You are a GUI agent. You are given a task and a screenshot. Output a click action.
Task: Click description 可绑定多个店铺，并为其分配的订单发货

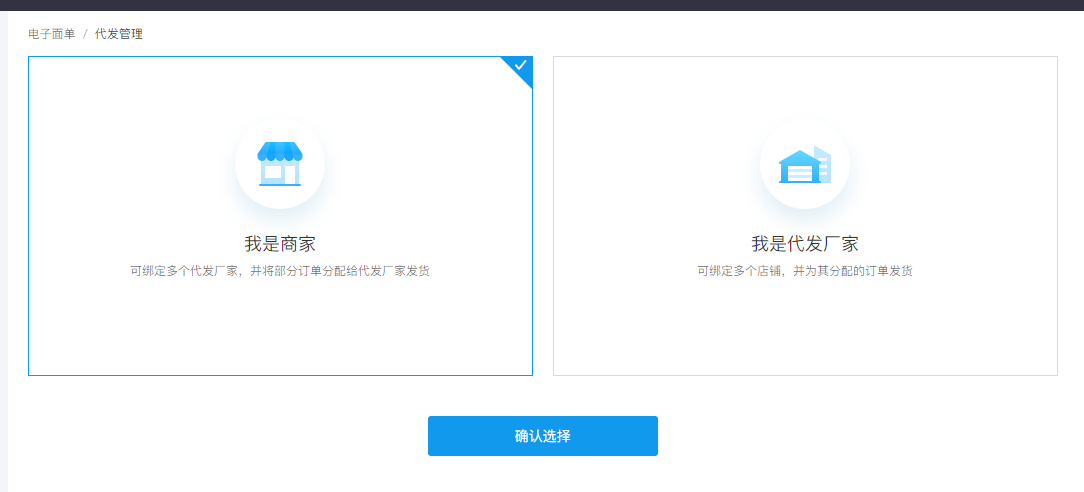(x=805, y=271)
